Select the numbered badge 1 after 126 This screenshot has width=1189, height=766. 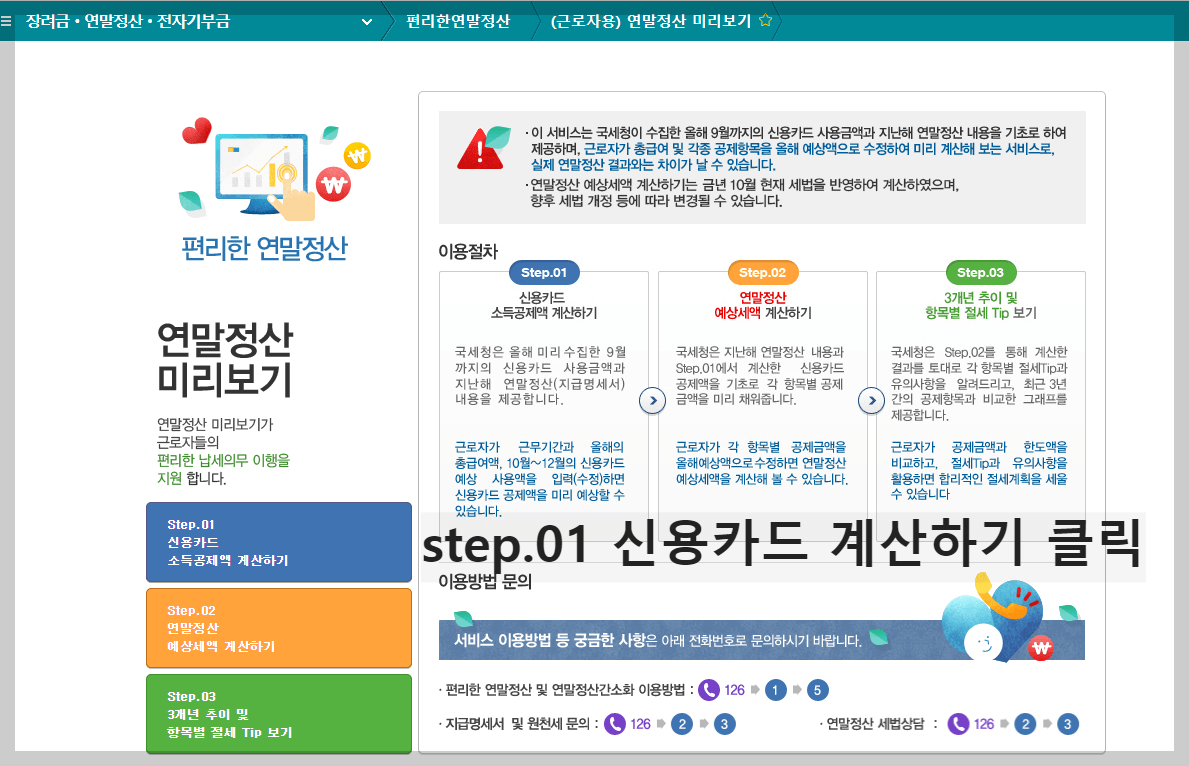click(x=775, y=689)
